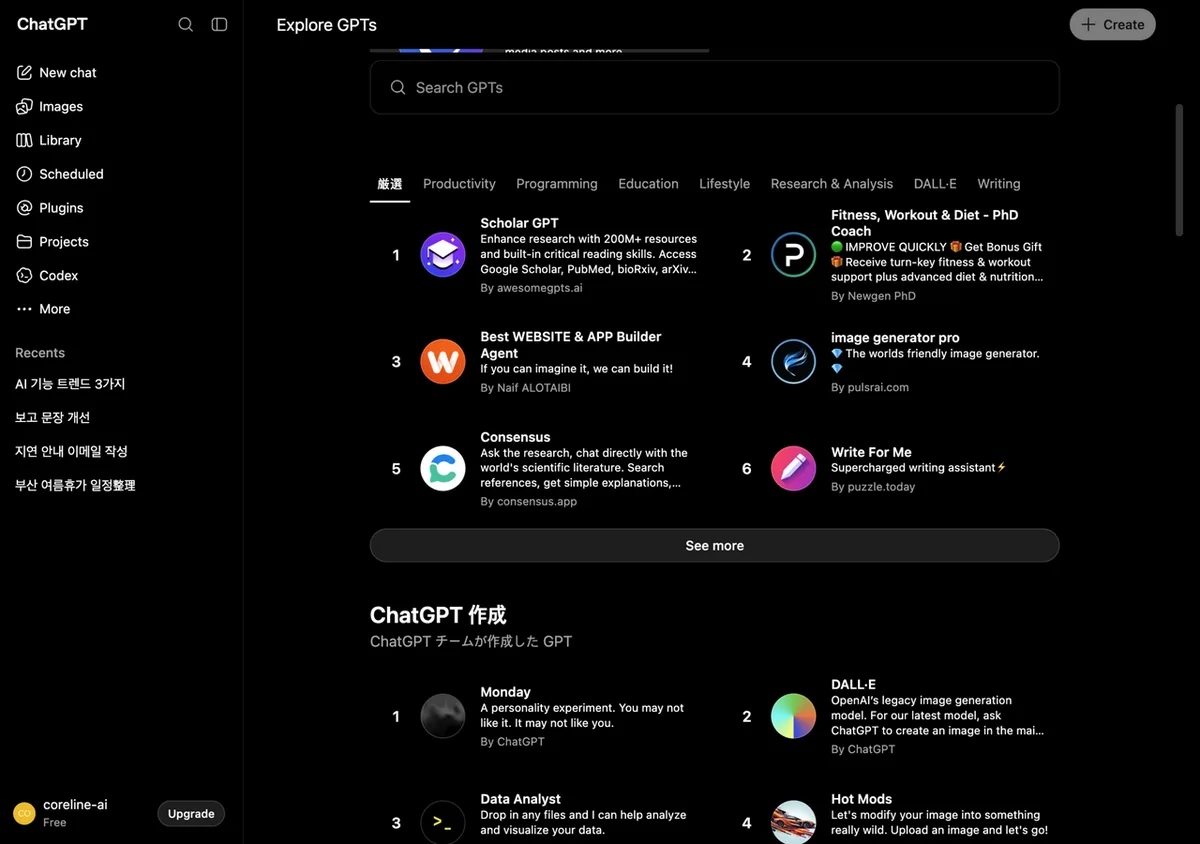Click inside the Search GPTs field
The image size is (1200, 844).
click(x=714, y=88)
